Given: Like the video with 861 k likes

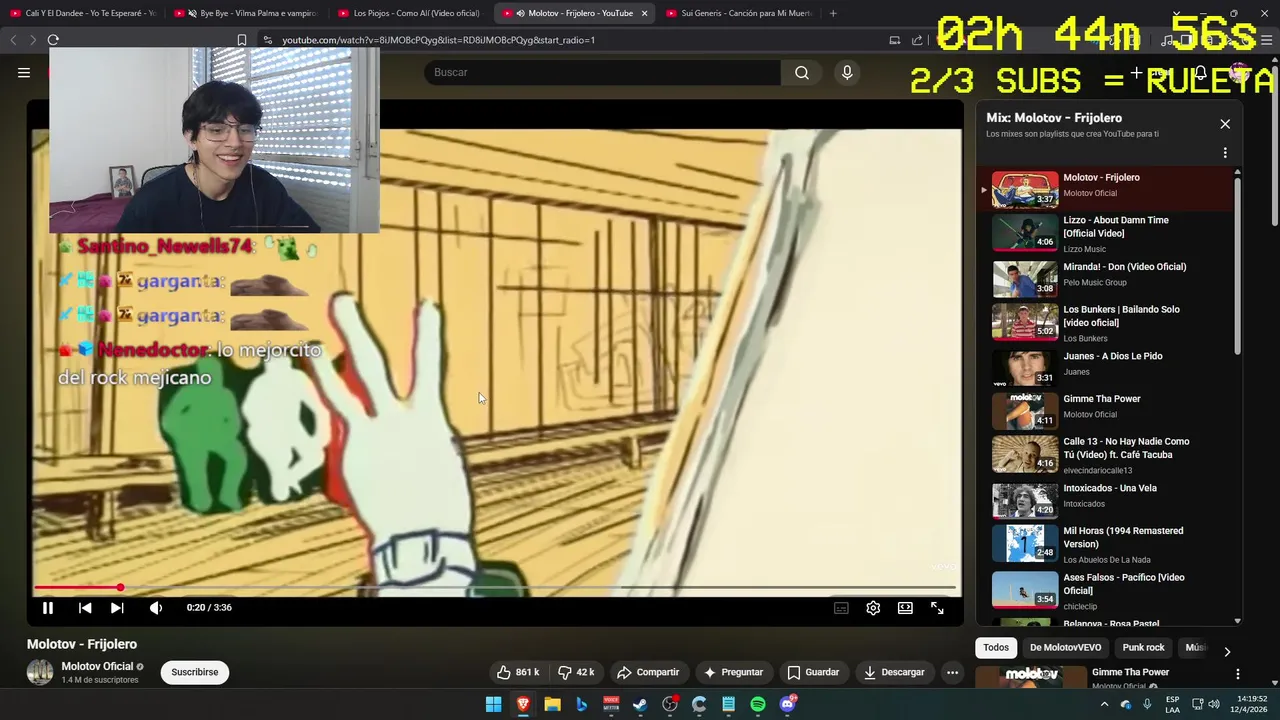Looking at the screenshot, I should (518, 672).
